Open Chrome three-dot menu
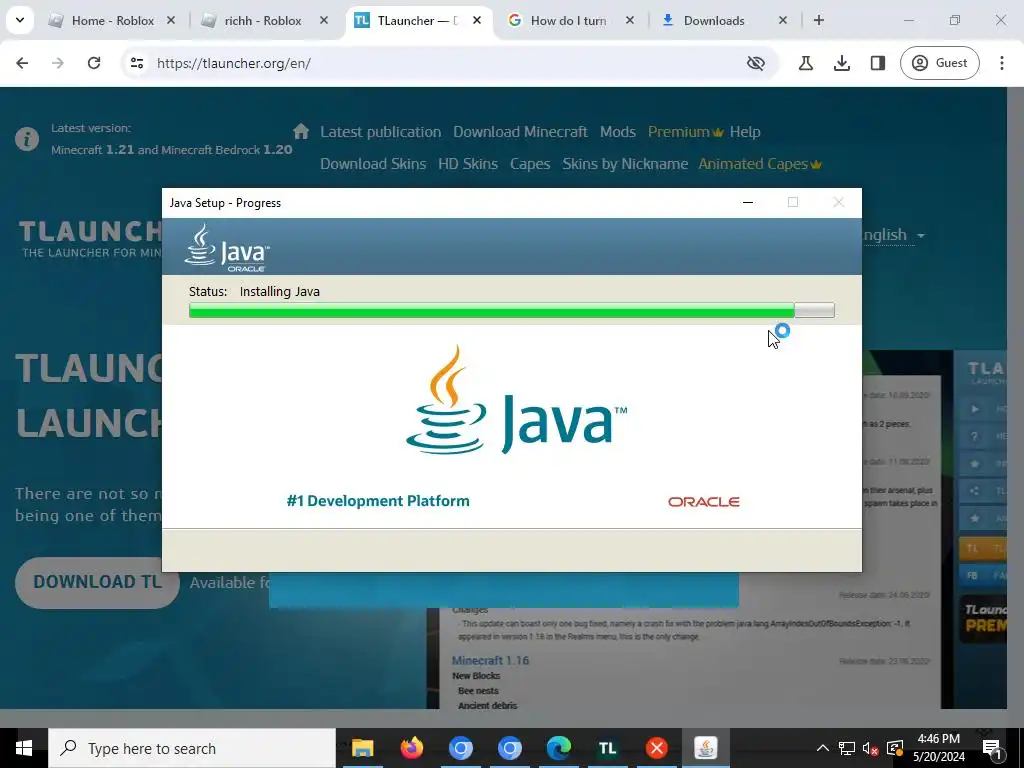1024x768 pixels. coord(1002,63)
